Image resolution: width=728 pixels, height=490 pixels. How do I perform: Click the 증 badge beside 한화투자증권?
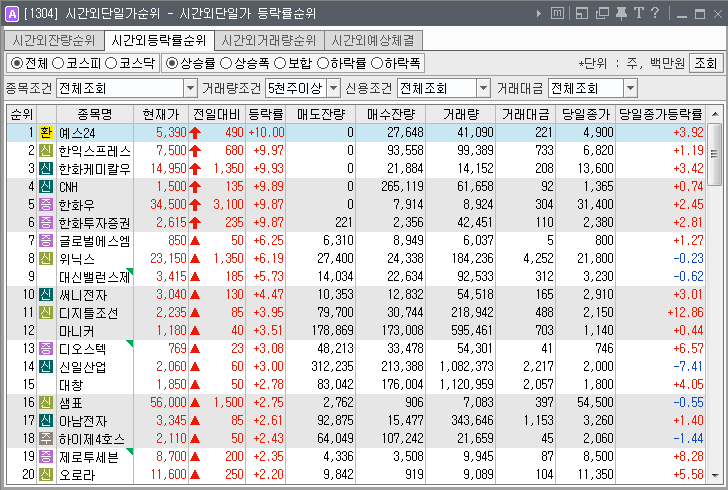coord(46,223)
